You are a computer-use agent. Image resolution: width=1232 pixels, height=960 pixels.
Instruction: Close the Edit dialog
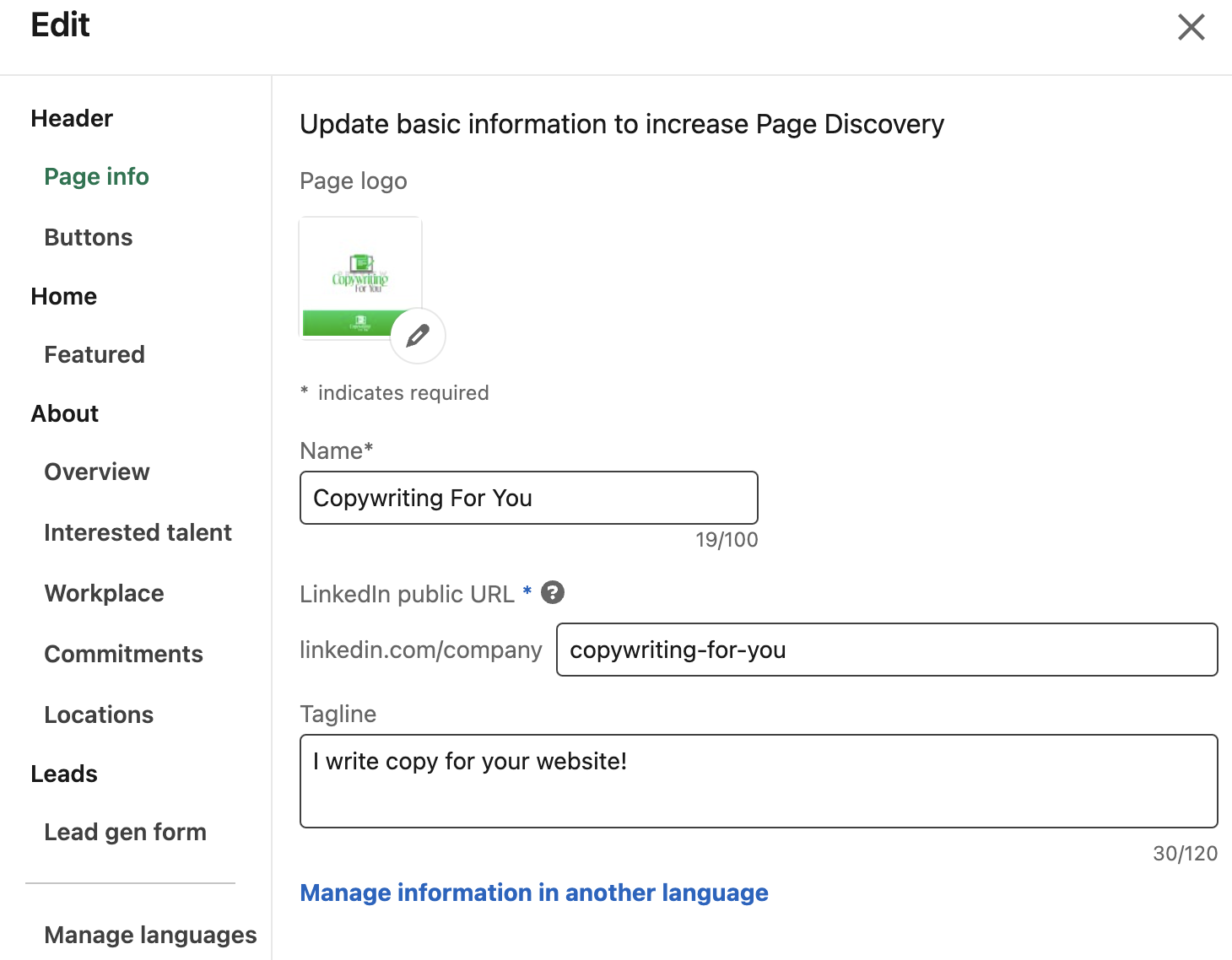click(1191, 27)
